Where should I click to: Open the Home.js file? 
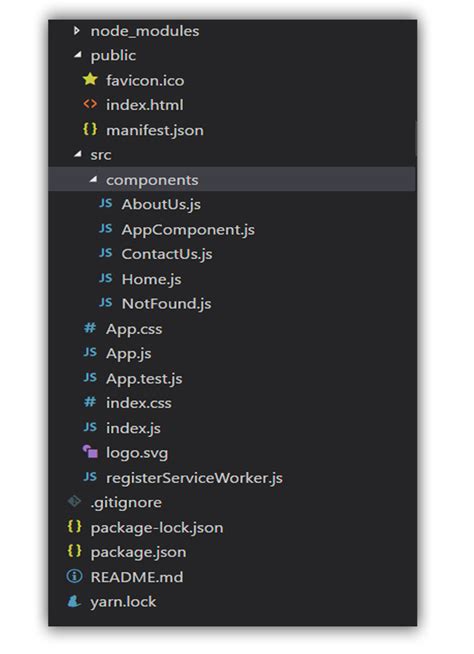click(x=151, y=279)
